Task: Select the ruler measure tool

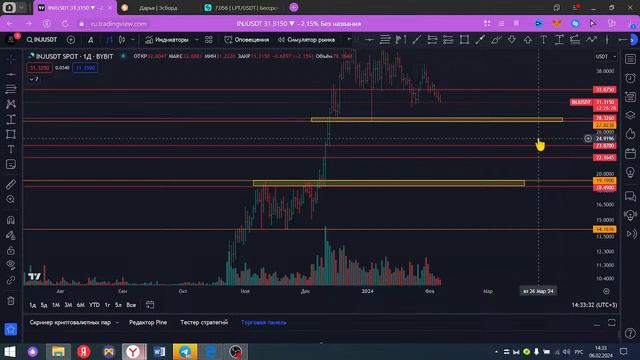Action: (x=11, y=184)
